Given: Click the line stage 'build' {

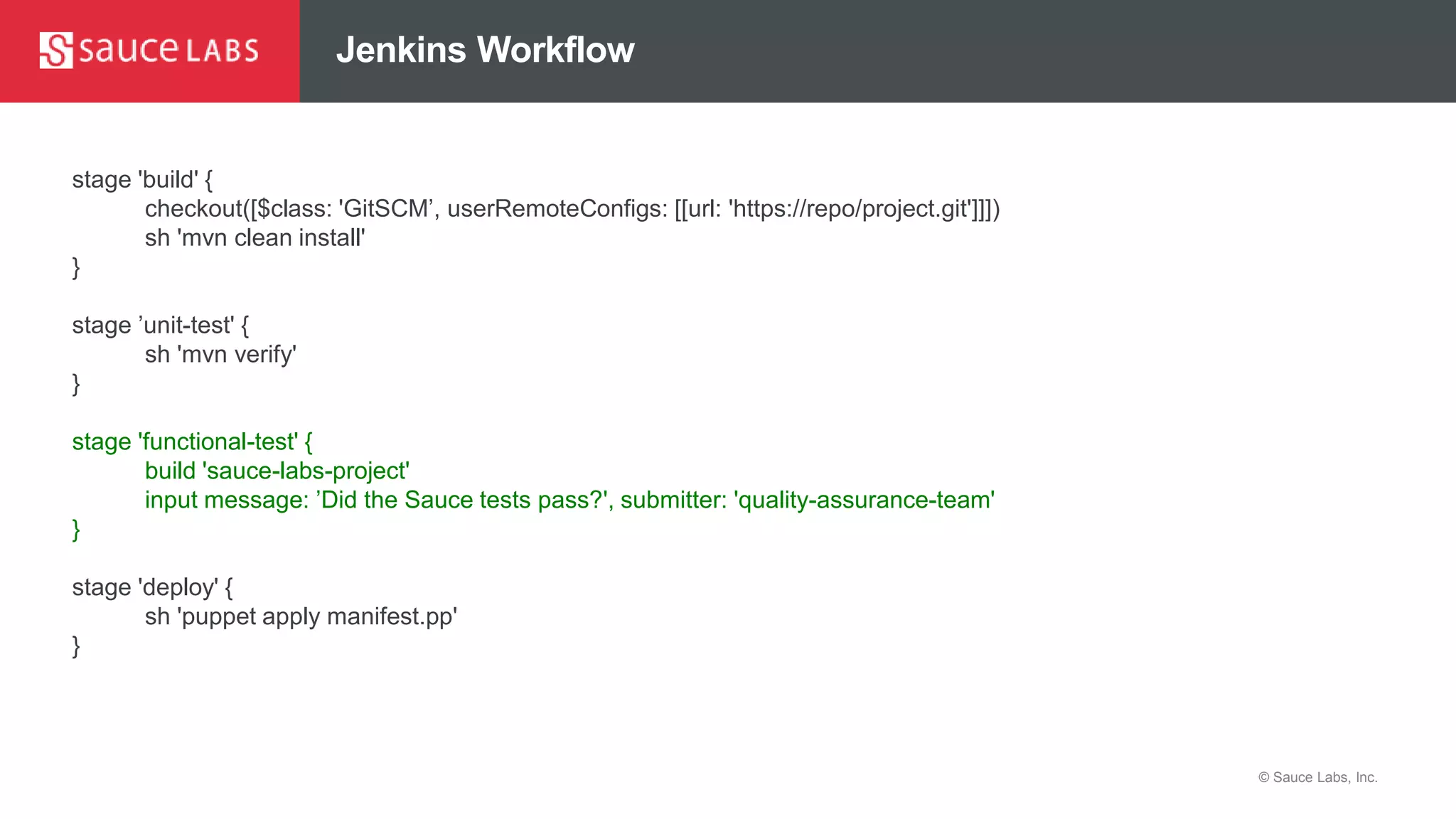Looking at the screenshot, I should coord(142,180).
